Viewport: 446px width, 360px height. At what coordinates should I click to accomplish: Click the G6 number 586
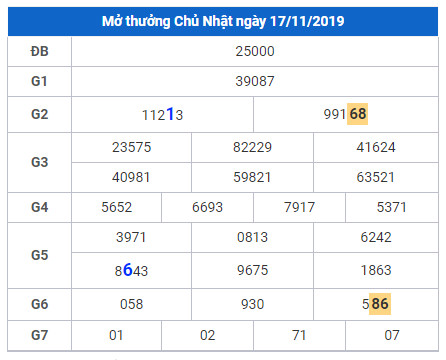376,304
